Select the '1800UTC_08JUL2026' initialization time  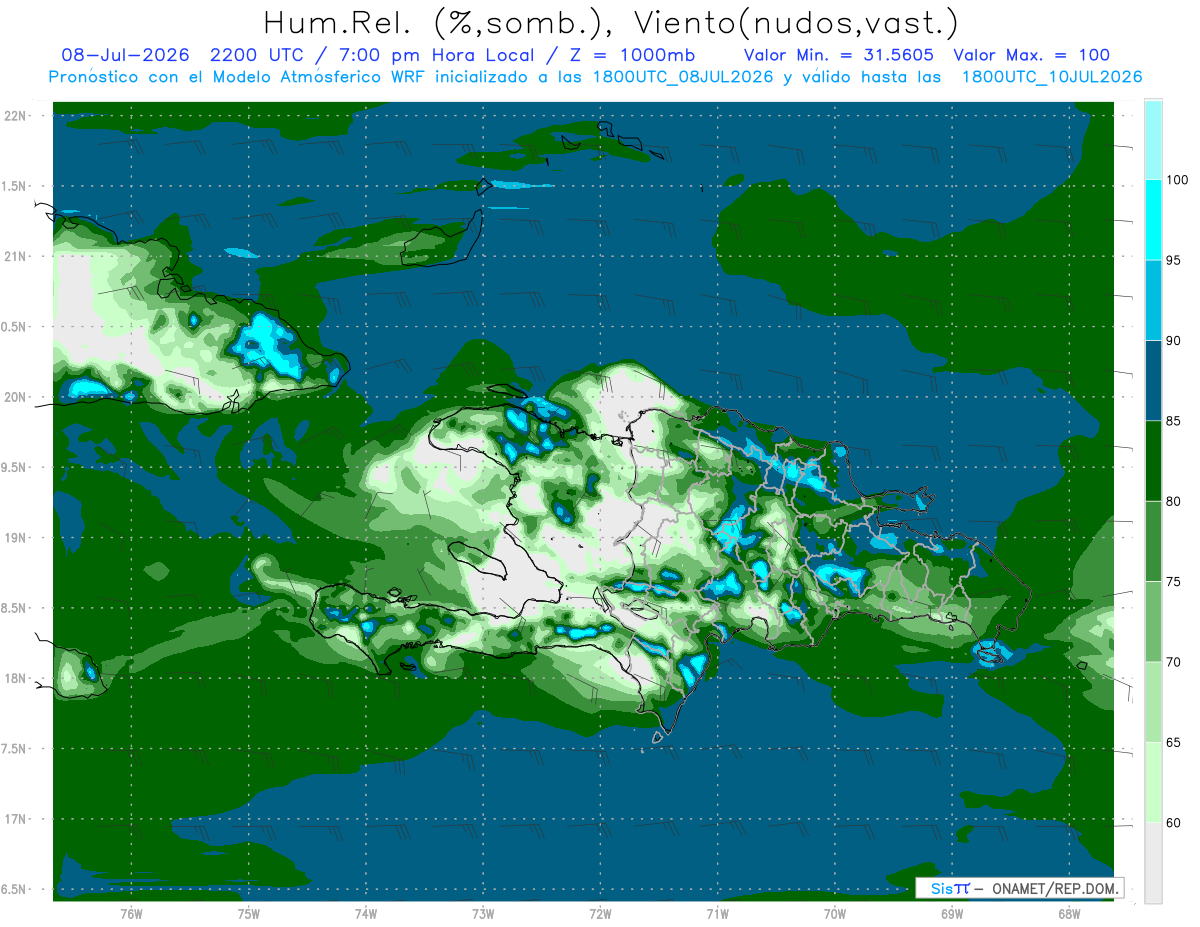point(683,77)
